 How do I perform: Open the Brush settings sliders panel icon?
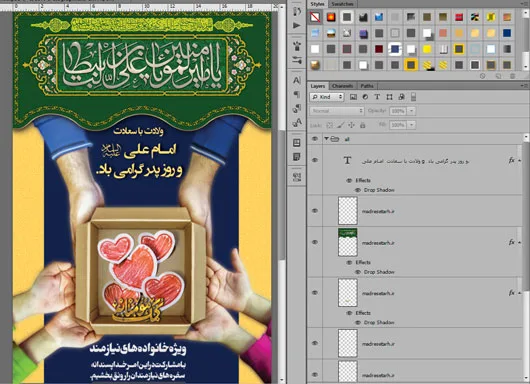tap(297, 61)
